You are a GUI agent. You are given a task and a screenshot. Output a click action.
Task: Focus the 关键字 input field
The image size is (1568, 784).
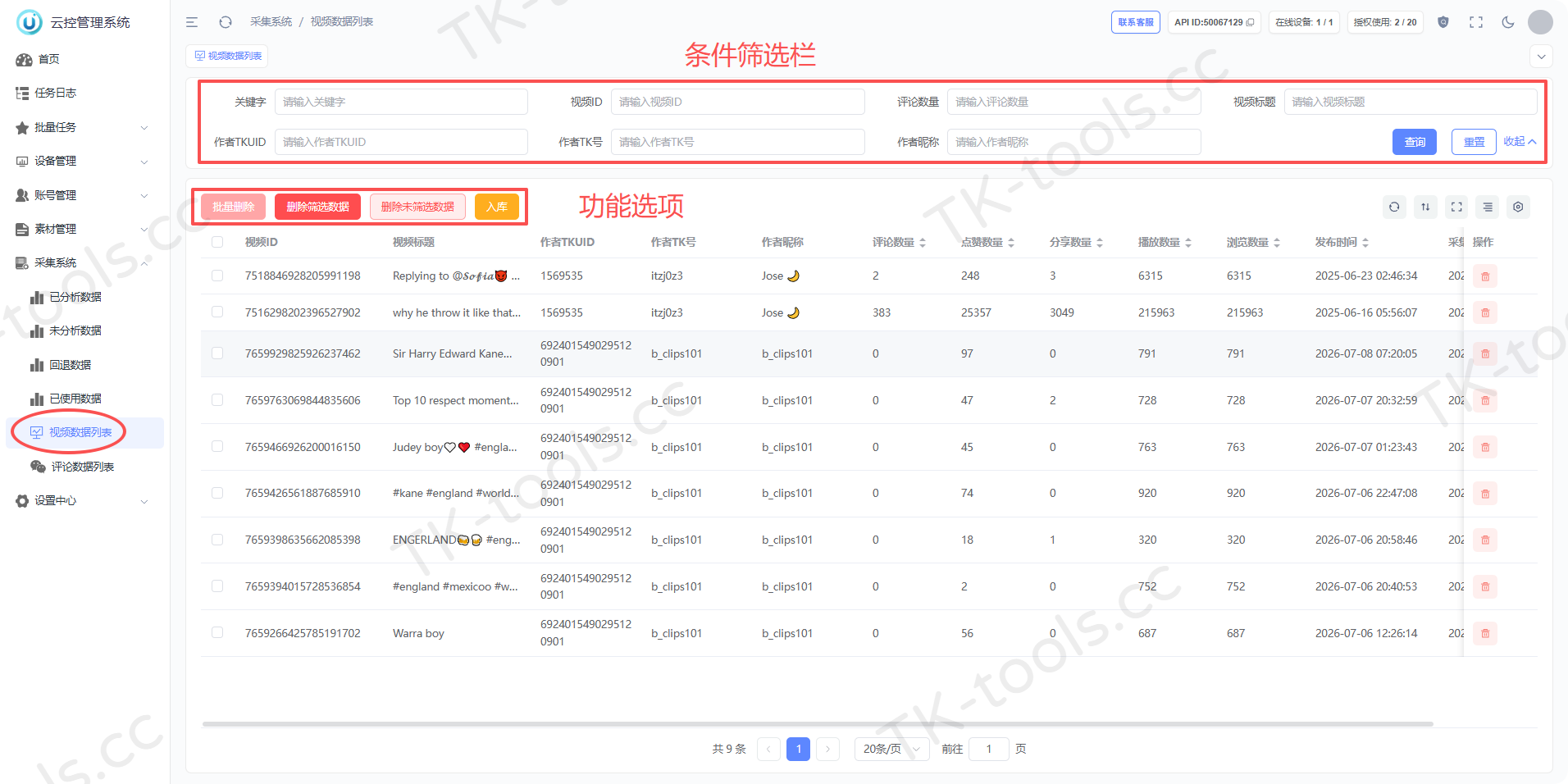tap(401, 102)
